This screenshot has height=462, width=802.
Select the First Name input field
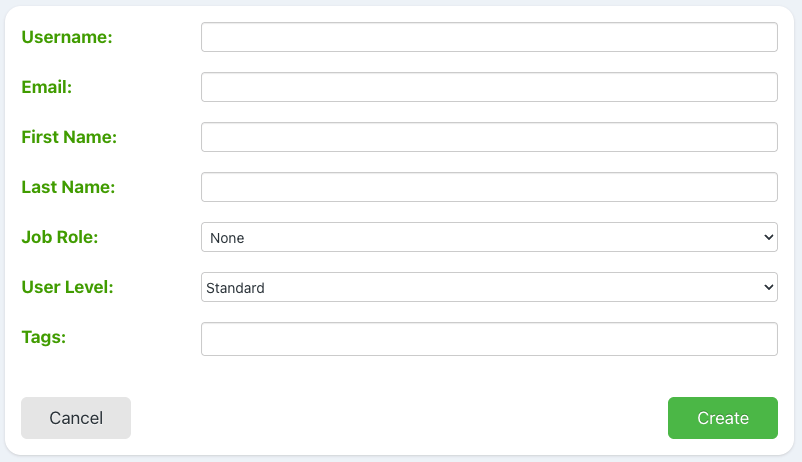(x=489, y=137)
